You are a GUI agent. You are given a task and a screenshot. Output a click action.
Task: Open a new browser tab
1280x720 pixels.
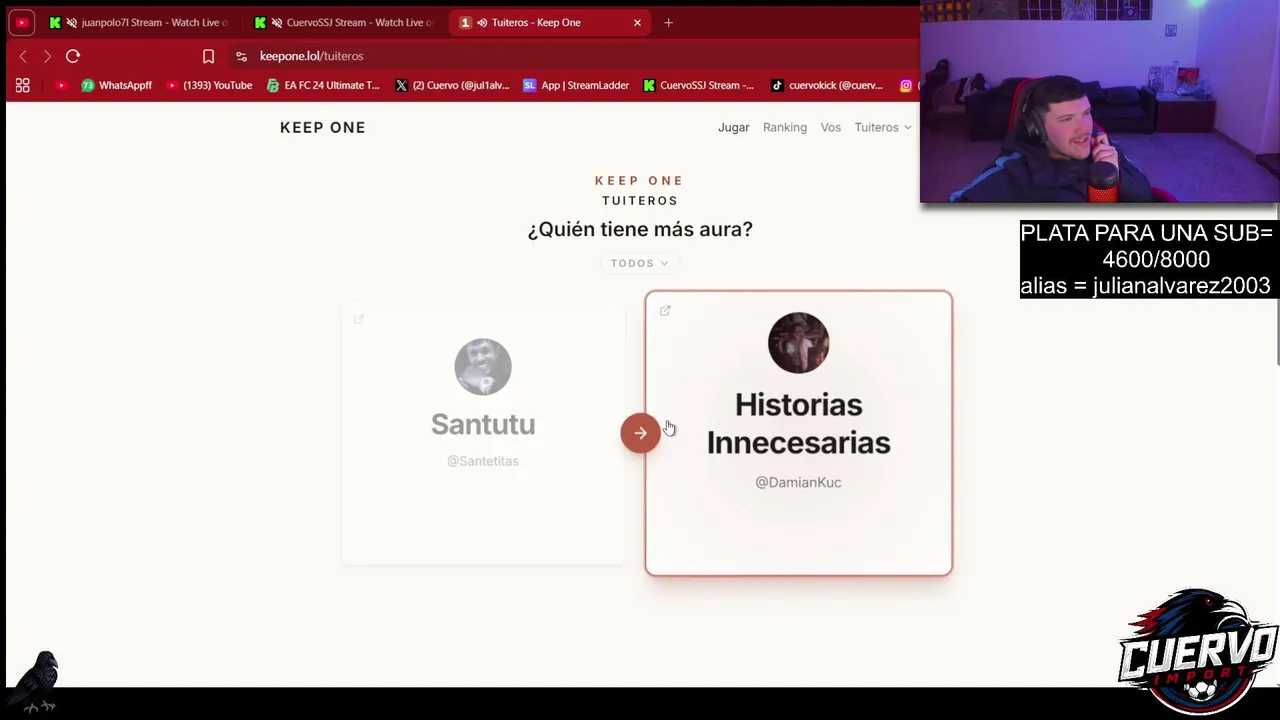pos(669,22)
